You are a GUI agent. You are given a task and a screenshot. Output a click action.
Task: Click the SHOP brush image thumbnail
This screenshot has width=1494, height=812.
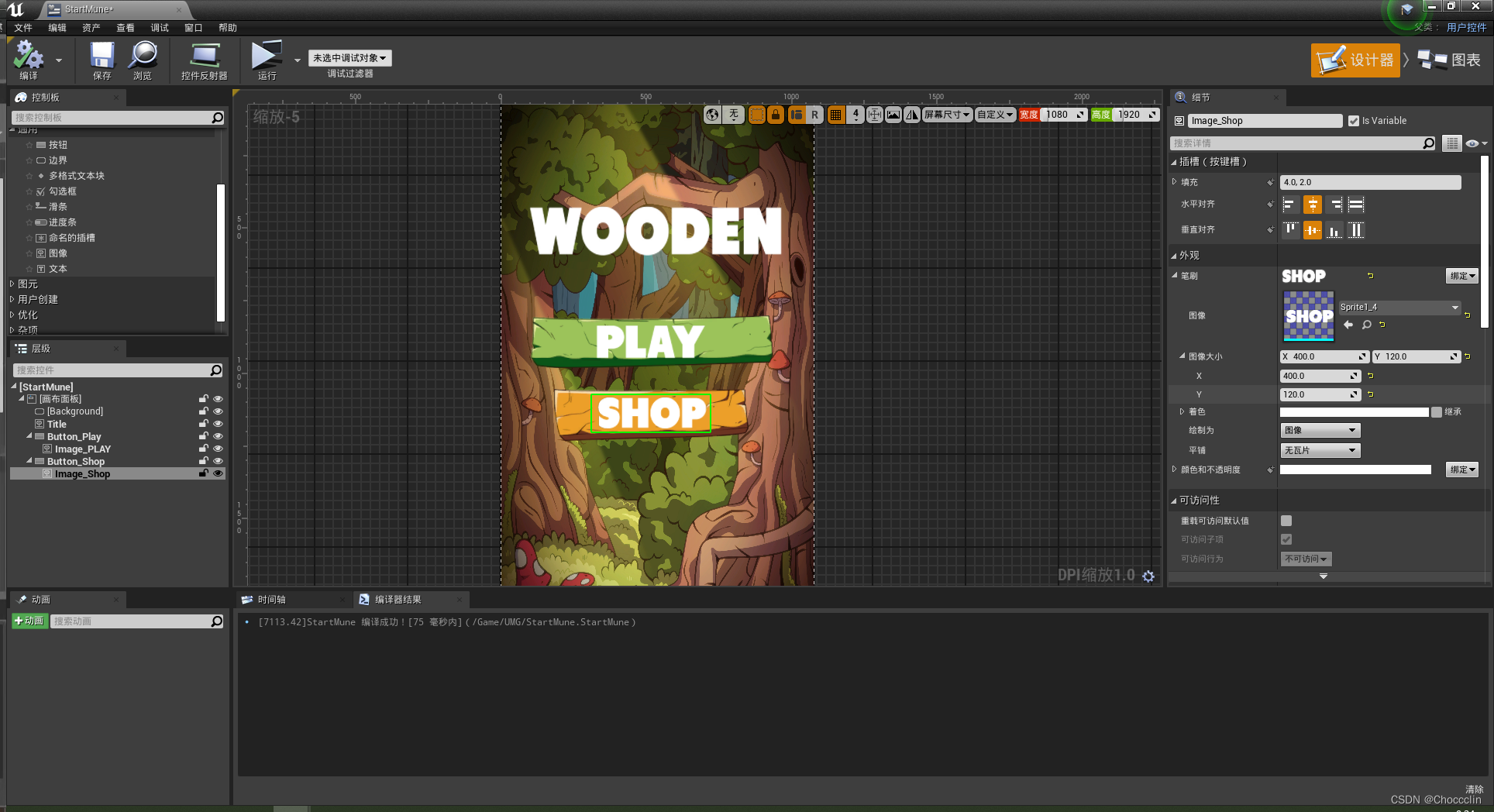[1309, 316]
